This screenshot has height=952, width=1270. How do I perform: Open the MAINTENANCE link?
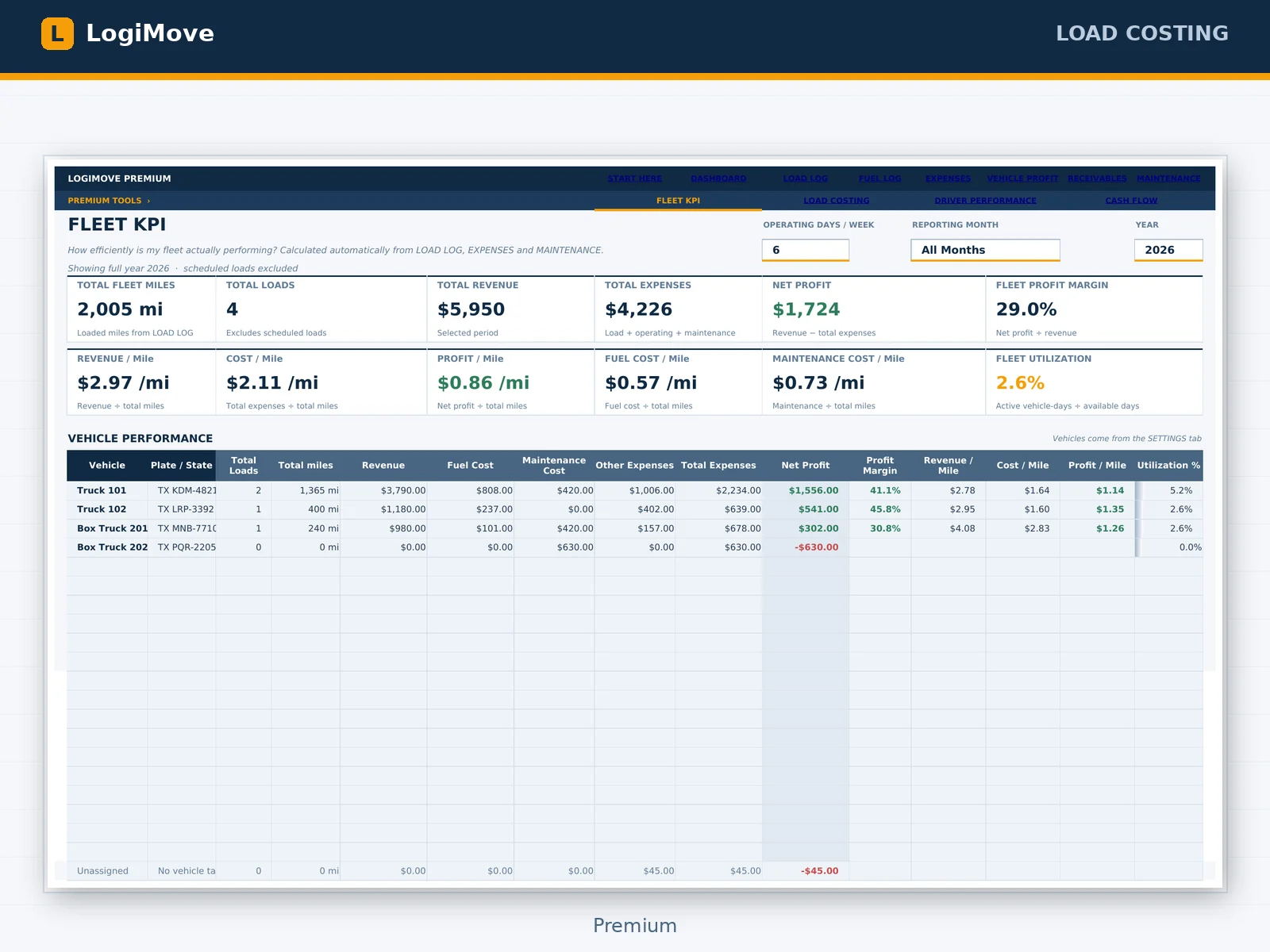click(1168, 178)
